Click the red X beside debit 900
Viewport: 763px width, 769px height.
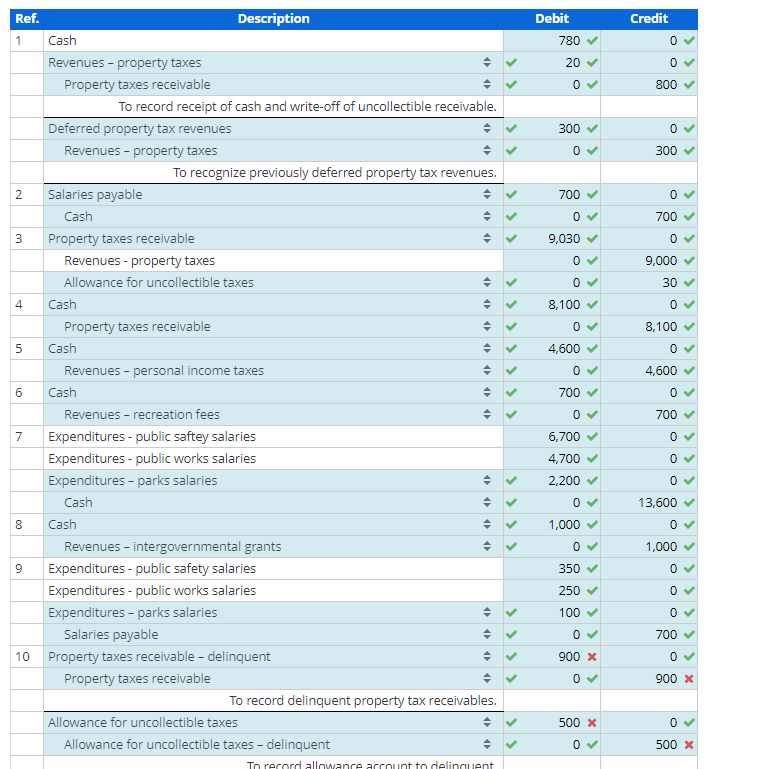coord(592,657)
